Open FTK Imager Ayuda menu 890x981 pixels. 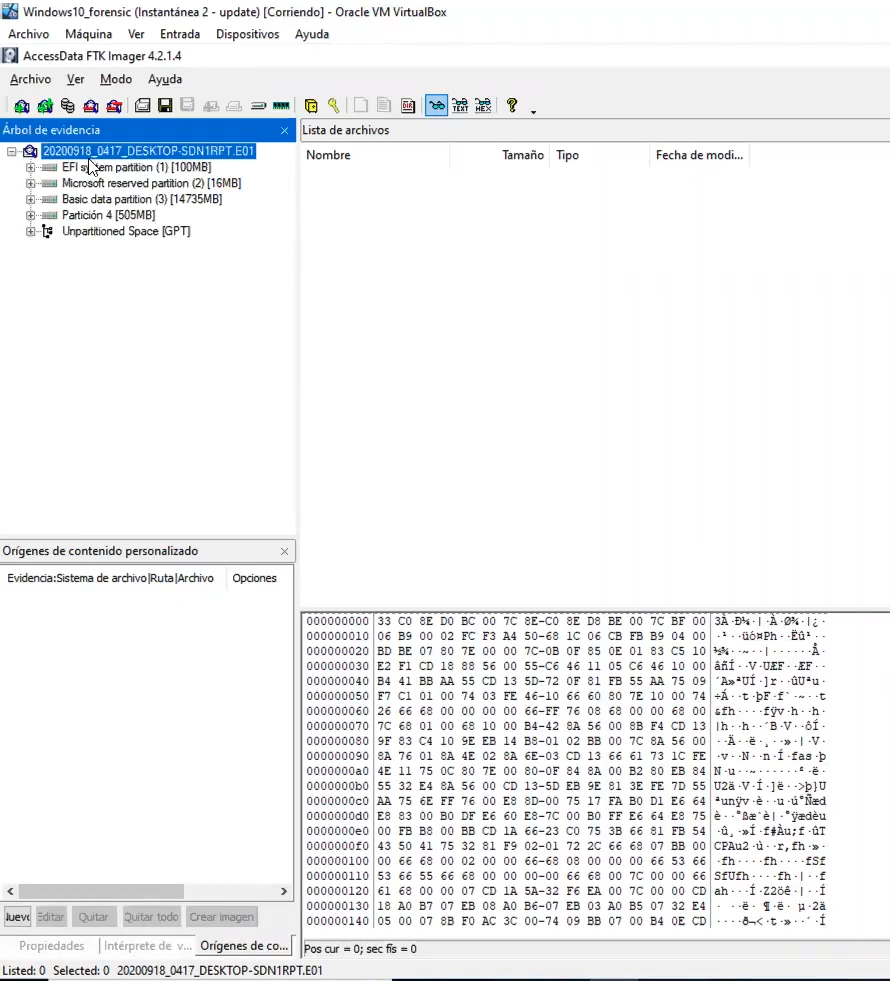pos(165,79)
